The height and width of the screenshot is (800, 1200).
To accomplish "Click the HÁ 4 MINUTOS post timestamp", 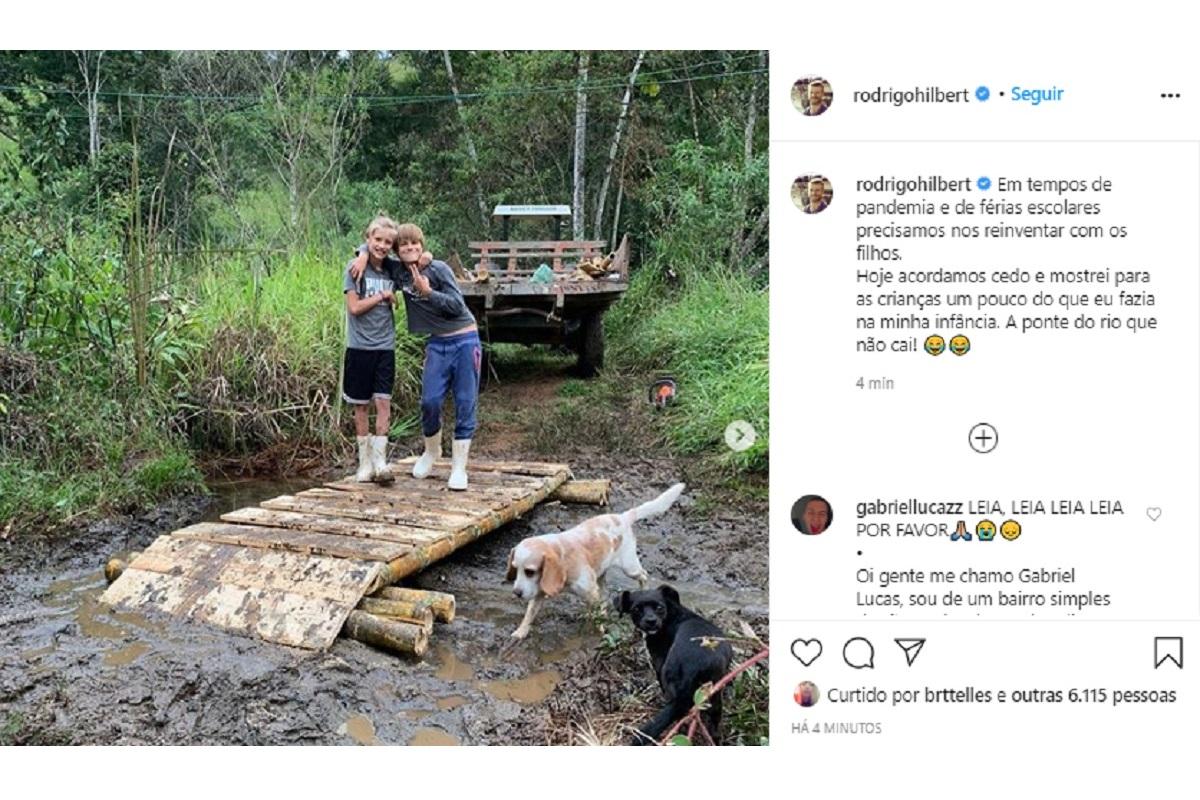I will [x=836, y=728].
